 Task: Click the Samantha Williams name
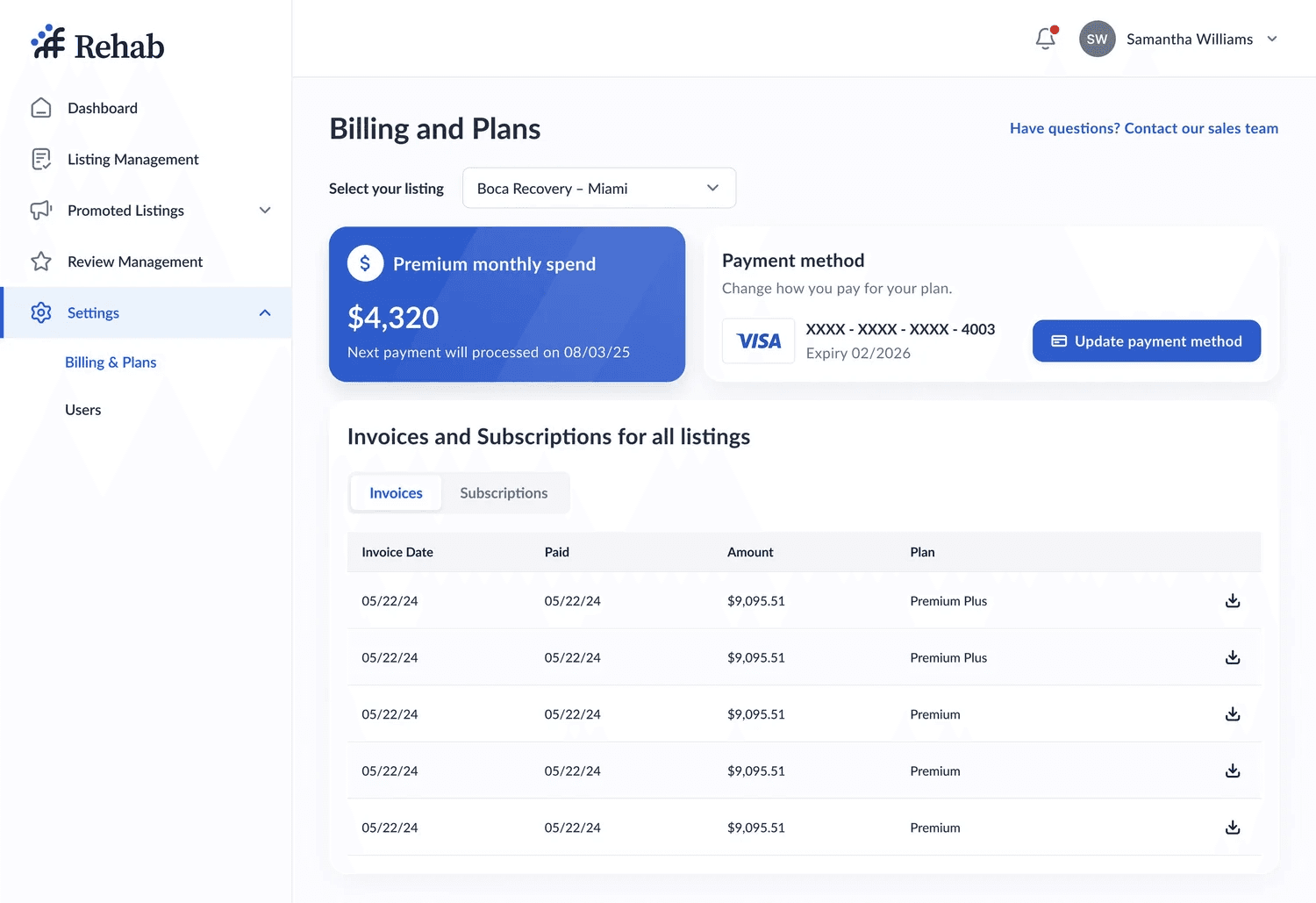(1190, 39)
